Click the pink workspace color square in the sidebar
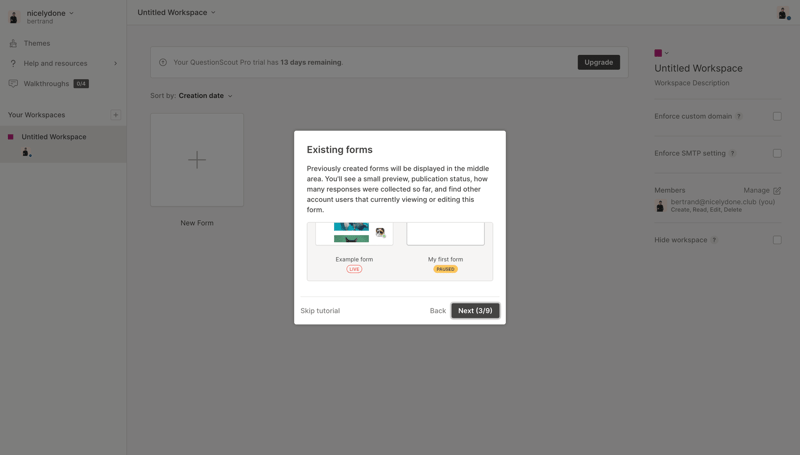This screenshot has width=800, height=455. click(11, 137)
